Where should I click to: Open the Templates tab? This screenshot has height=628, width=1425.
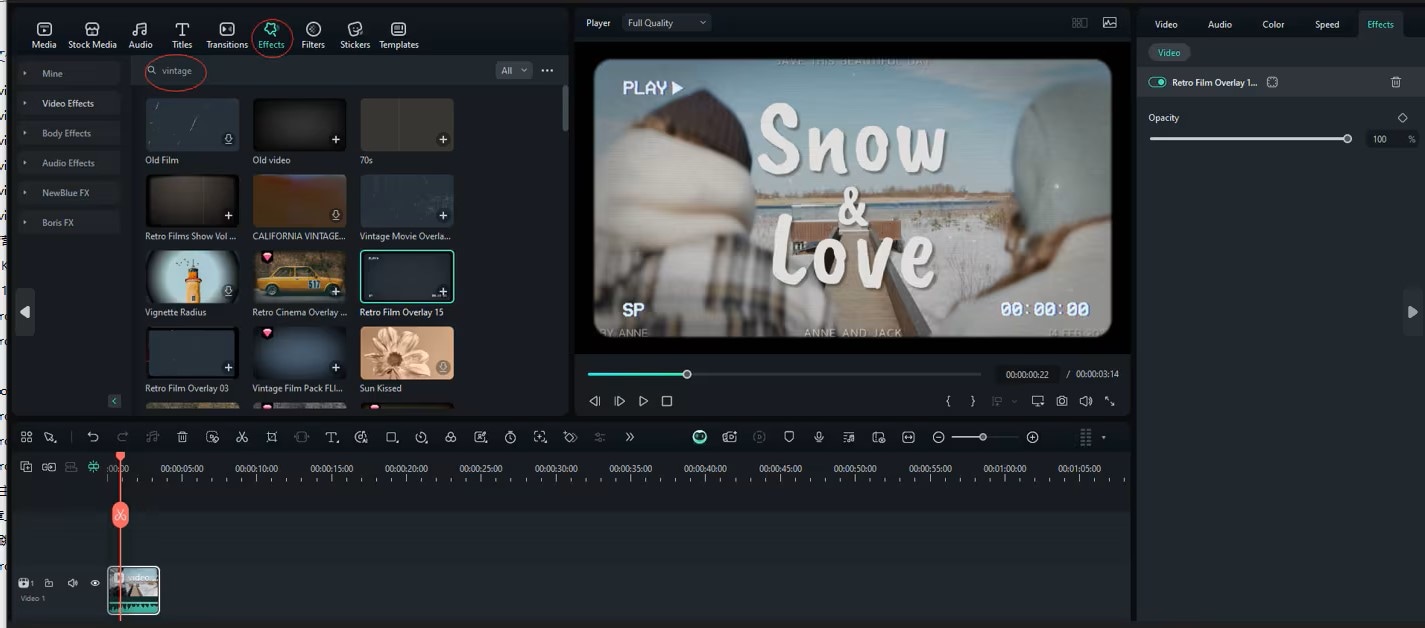pos(399,35)
